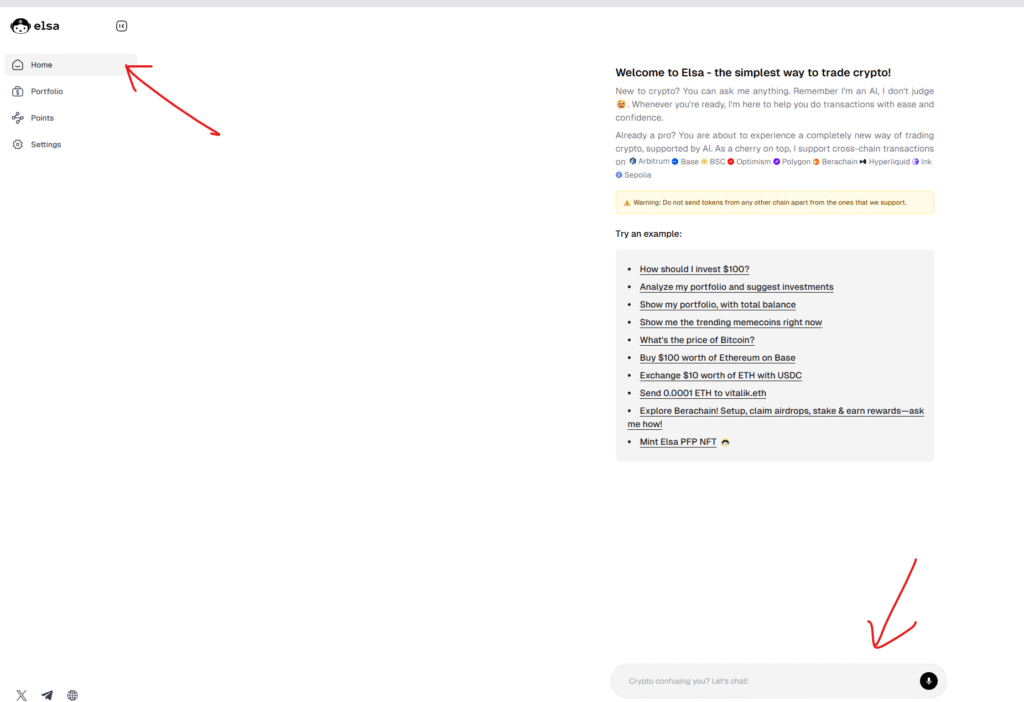Click the 'Try an example:' label

(x=648, y=234)
